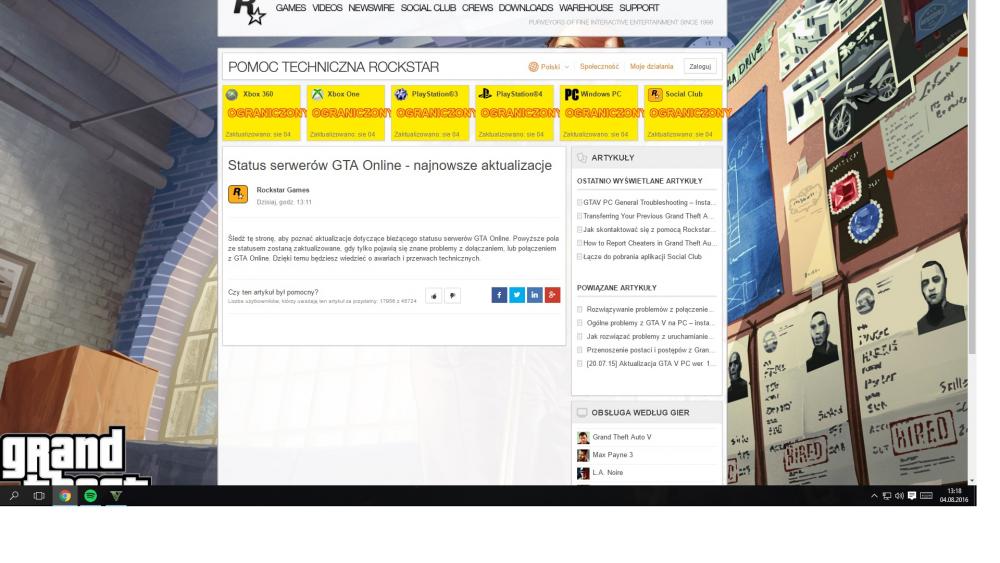1000x563 pixels.
Task: Open Windows taskbar search
Action: click(x=14, y=495)
